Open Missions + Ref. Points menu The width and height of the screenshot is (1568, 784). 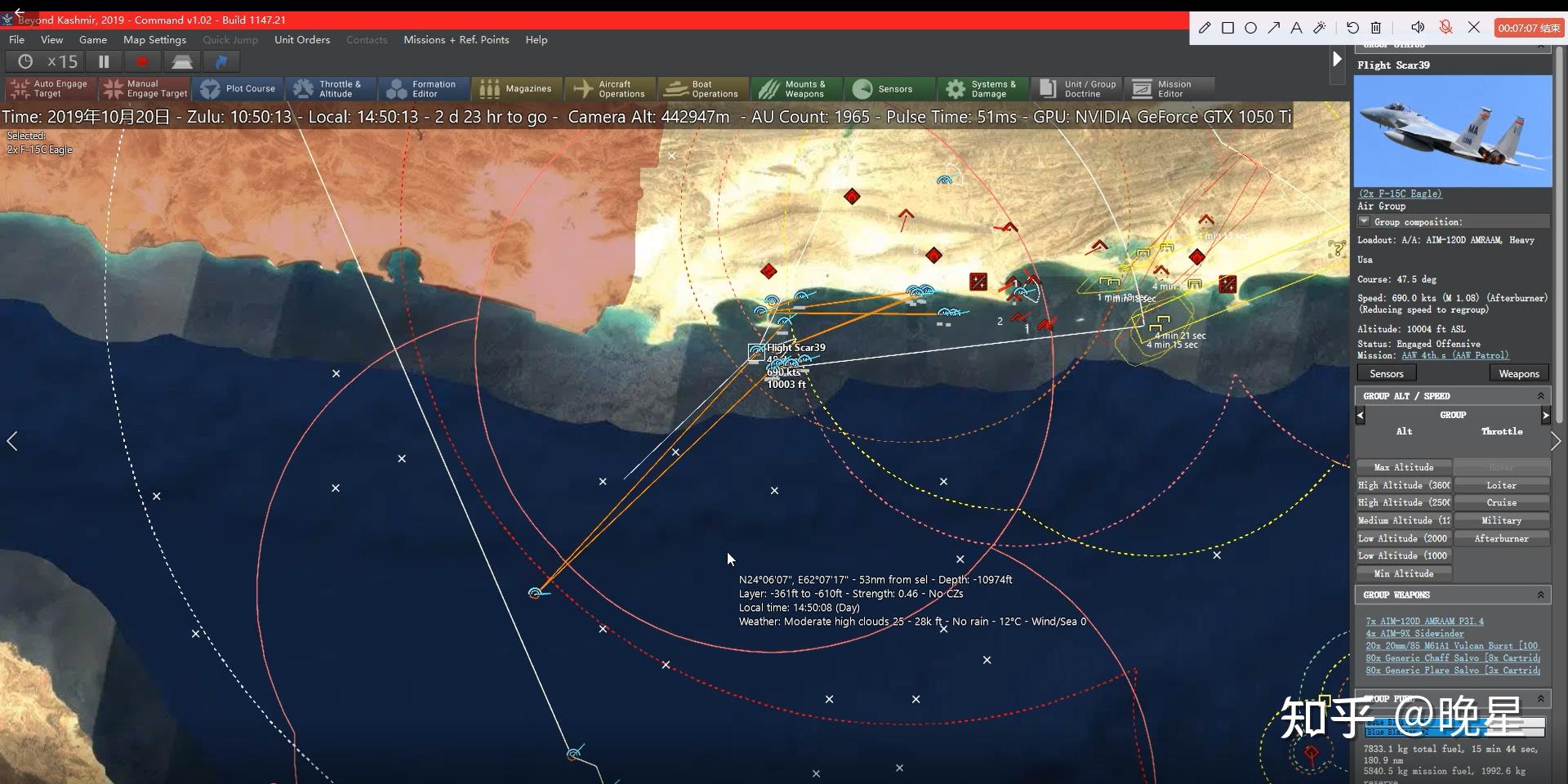click(x=456, y=39)
